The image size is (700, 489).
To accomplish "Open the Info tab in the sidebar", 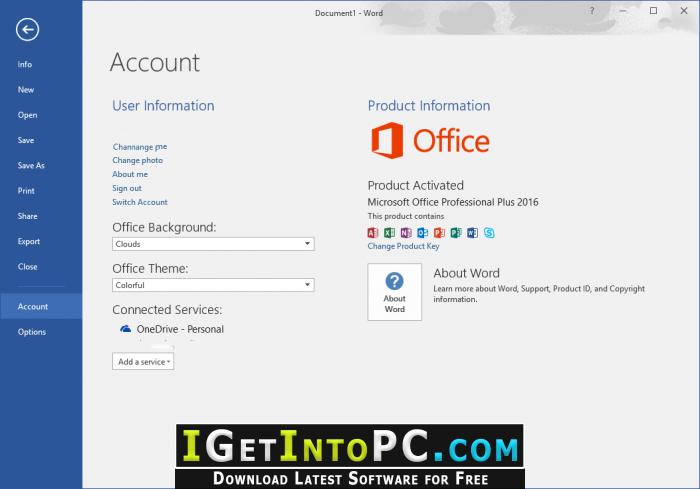I will point(25,64).
